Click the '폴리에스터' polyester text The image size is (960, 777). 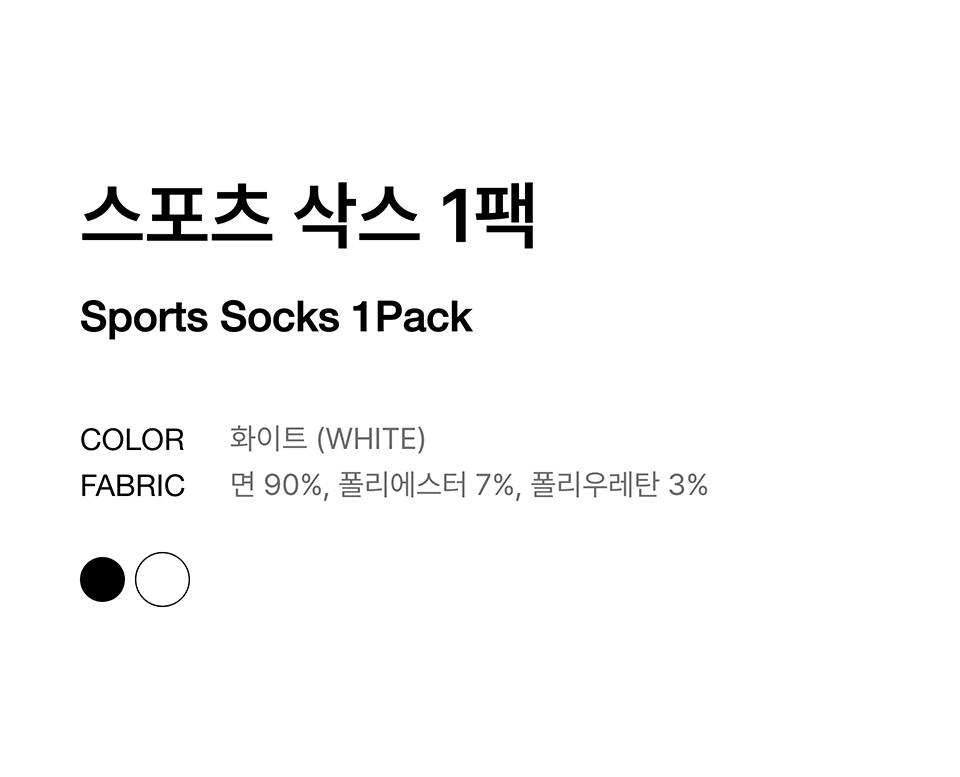[x=403, y=485]
